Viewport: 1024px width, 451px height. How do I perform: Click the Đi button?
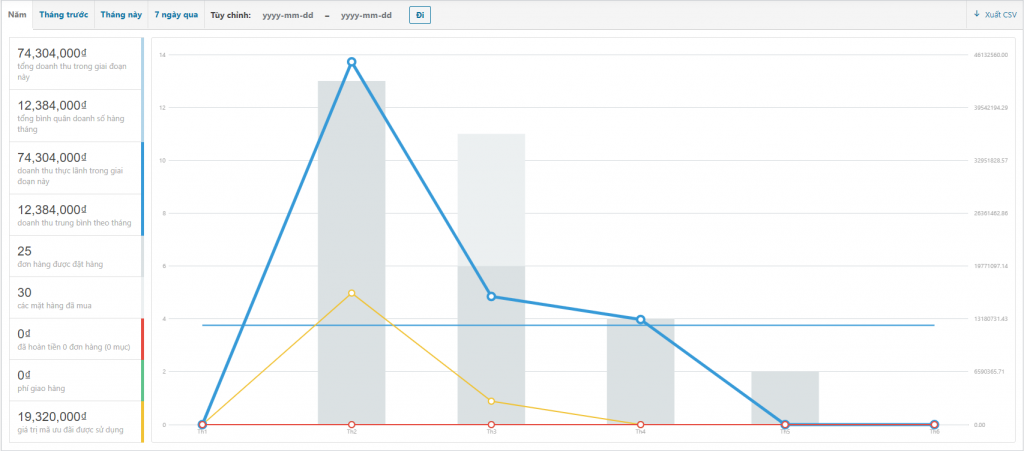click(x=420, y=15)
